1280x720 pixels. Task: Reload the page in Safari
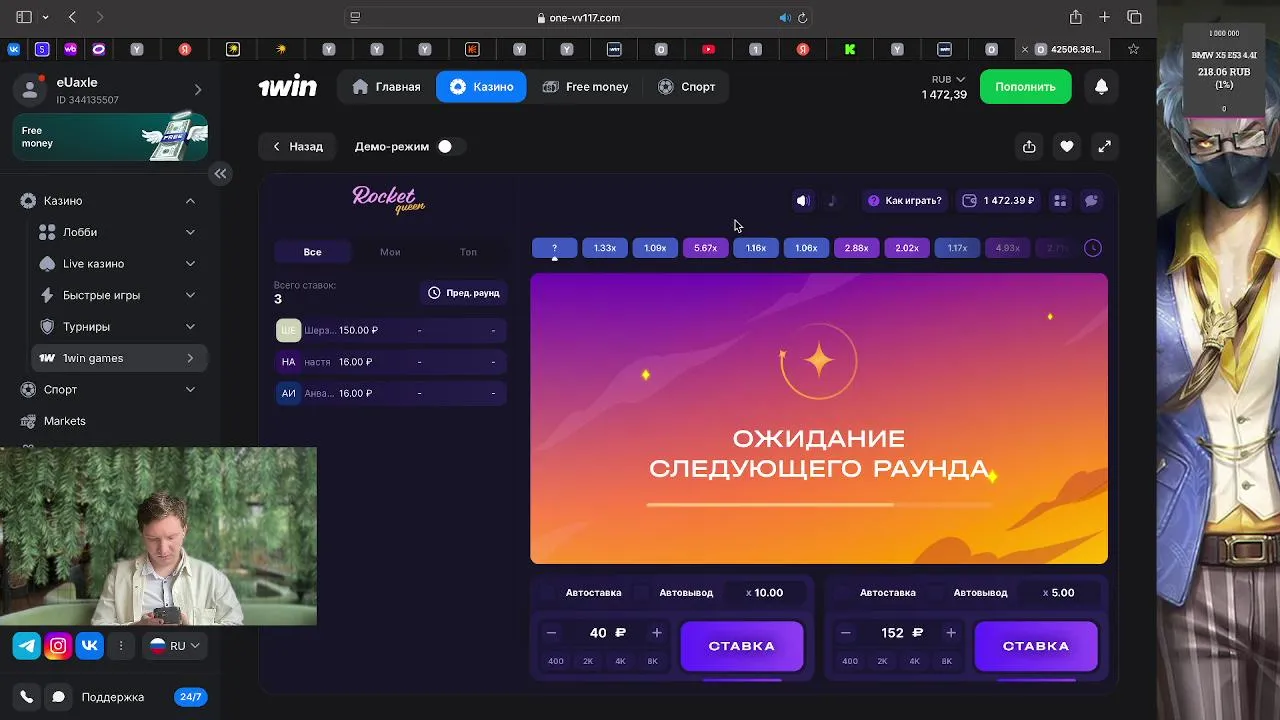pyautogui.click(x=802, y=18)
